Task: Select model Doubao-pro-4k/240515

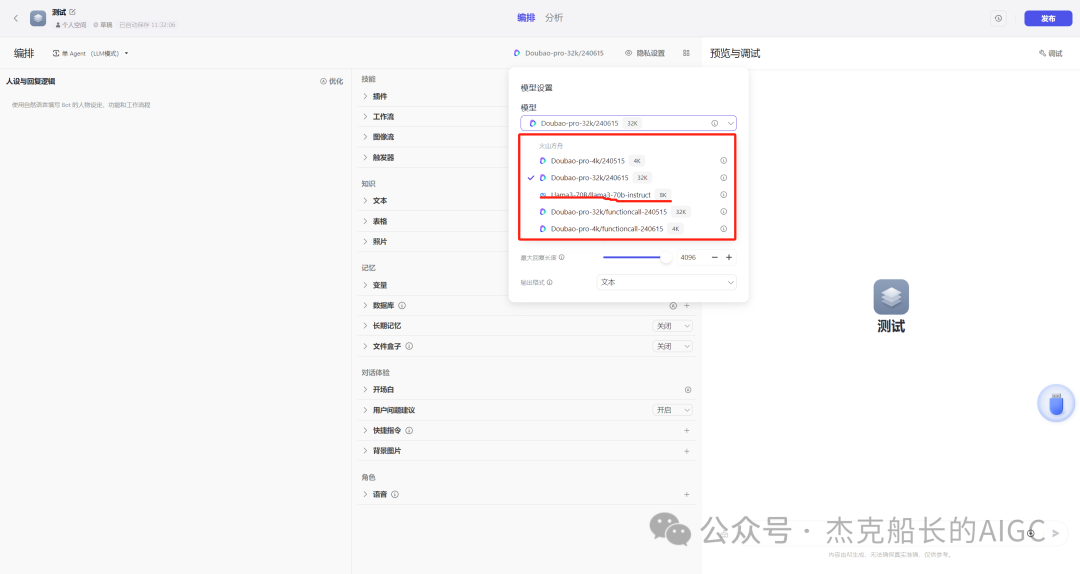Action: (x=628, y=161)
